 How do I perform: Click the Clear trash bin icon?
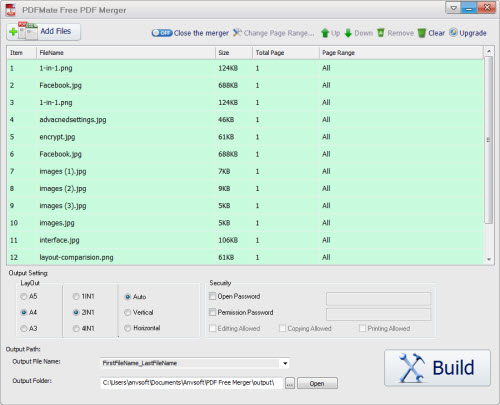422,33
